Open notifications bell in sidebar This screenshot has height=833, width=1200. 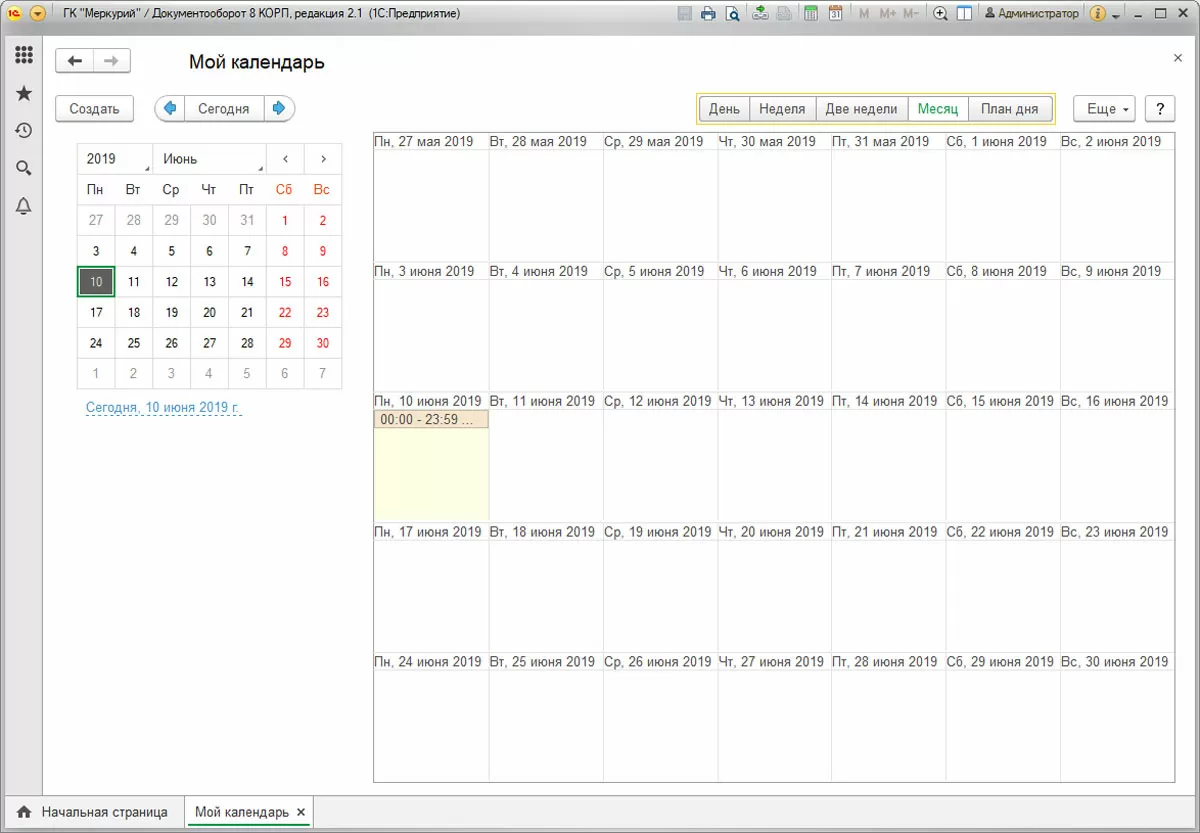pyautogui.click(x=23, y=206)
